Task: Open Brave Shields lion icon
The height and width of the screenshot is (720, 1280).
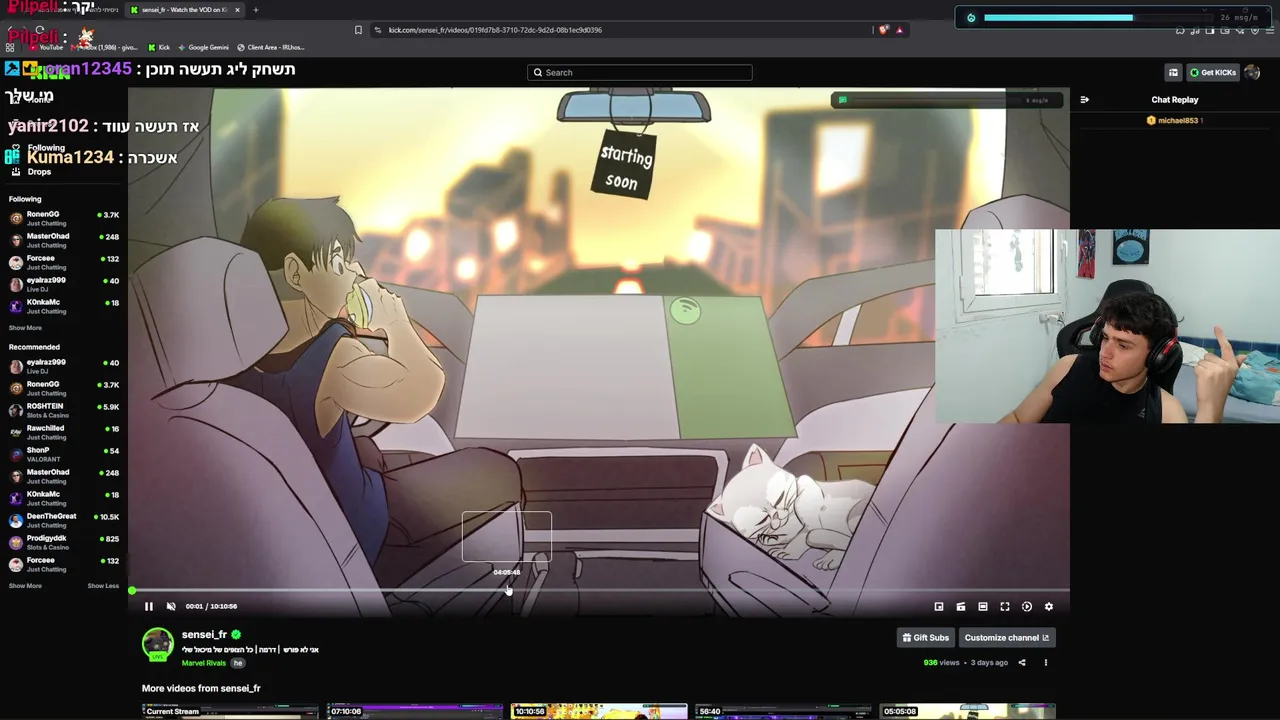Action: [x=883, y=30]
